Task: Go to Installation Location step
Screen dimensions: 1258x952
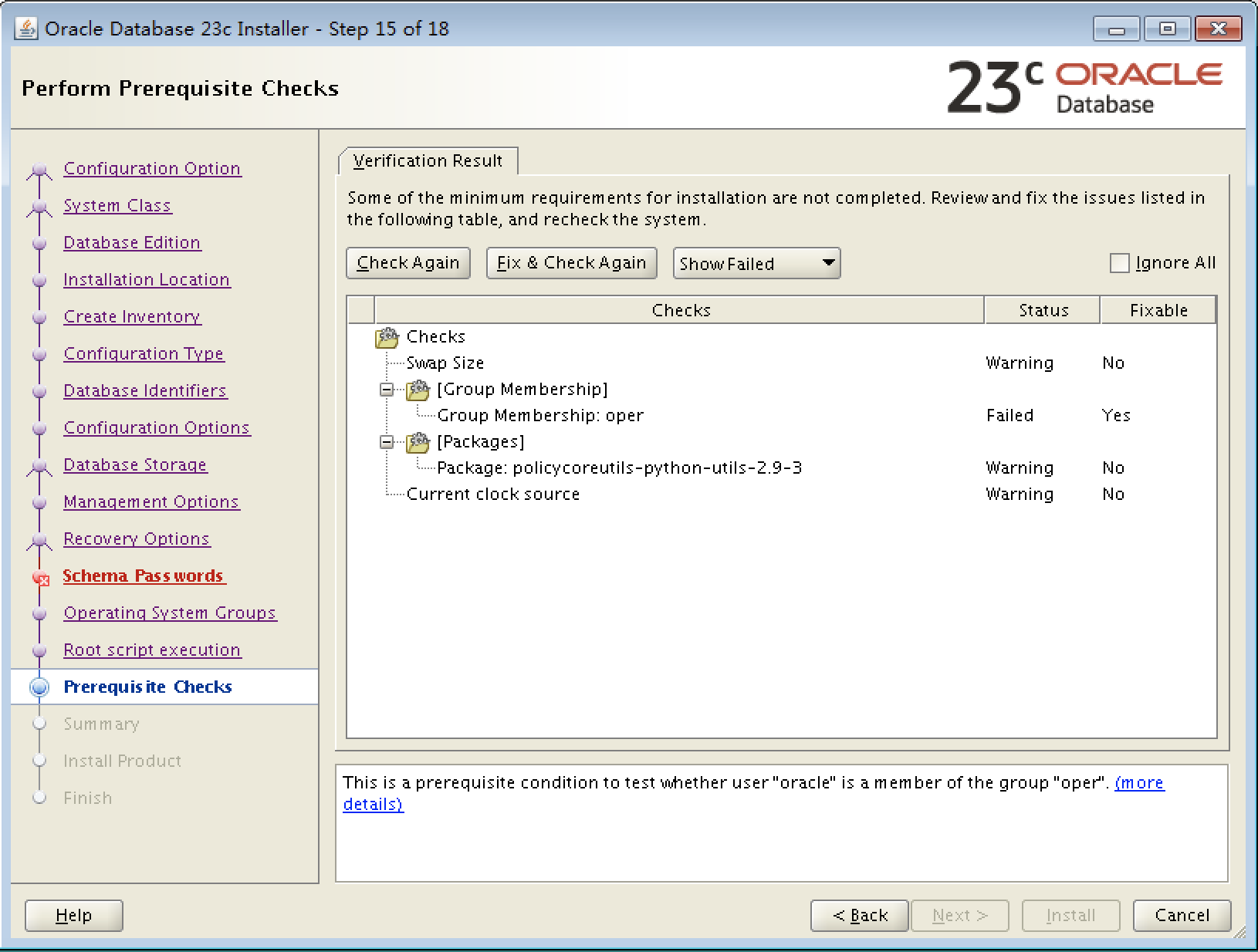Action: tap(147, 279)
